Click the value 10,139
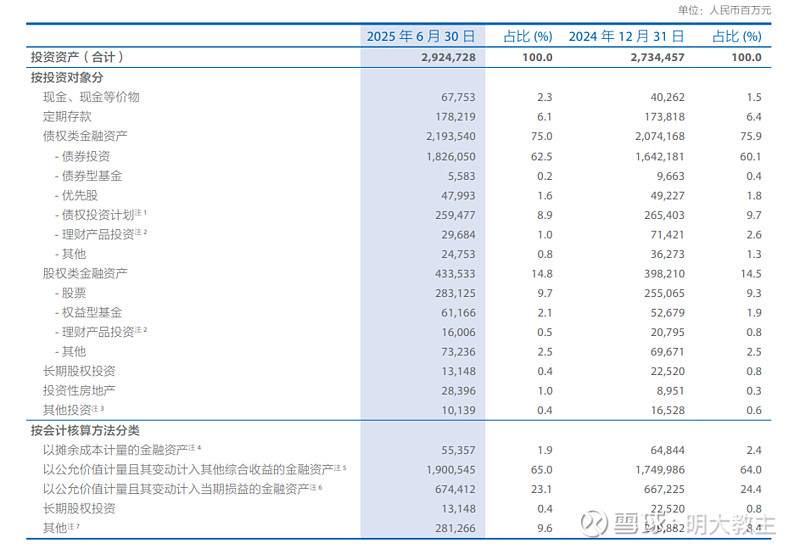The image size is (800, 549). (458, 410)
